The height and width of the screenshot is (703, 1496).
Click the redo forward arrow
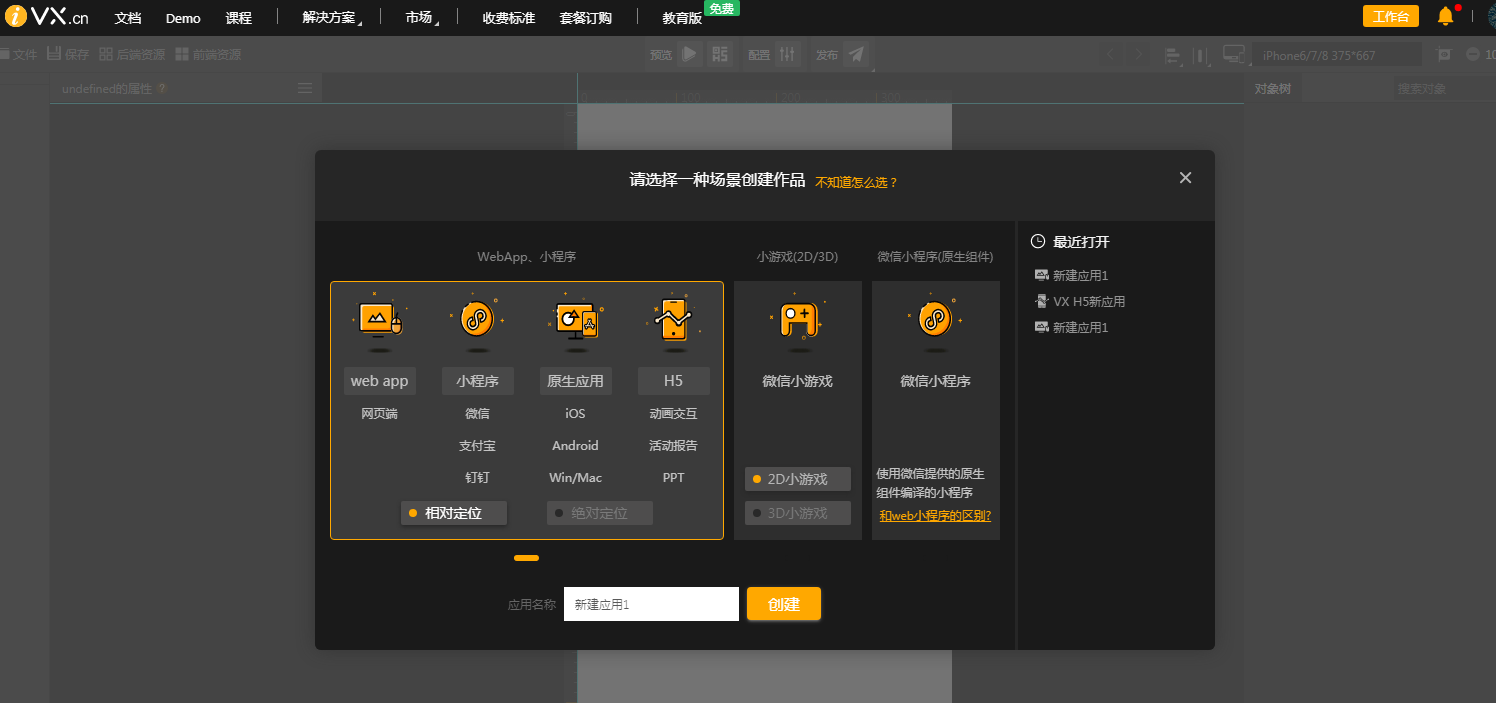(1139, 54)
